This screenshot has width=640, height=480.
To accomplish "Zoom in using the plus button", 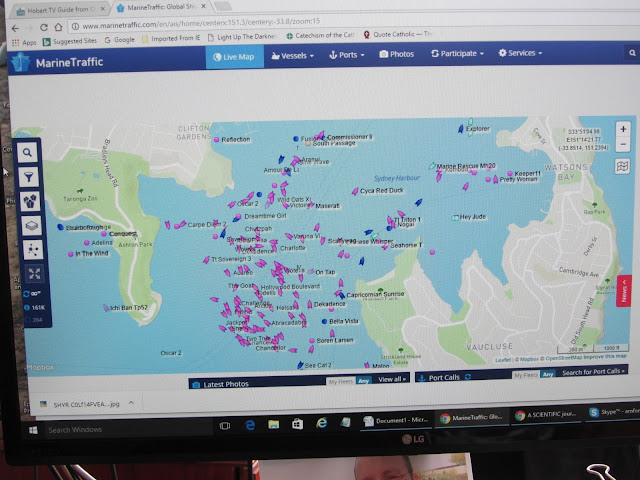I will coord(623,129).
